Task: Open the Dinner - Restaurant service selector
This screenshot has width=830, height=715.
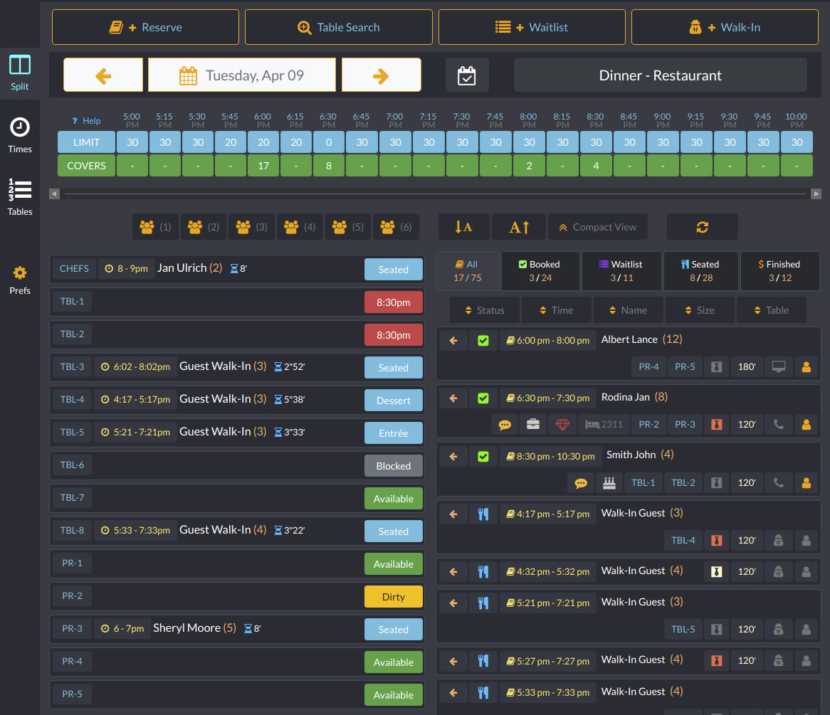Action: [x=660, y=76]
